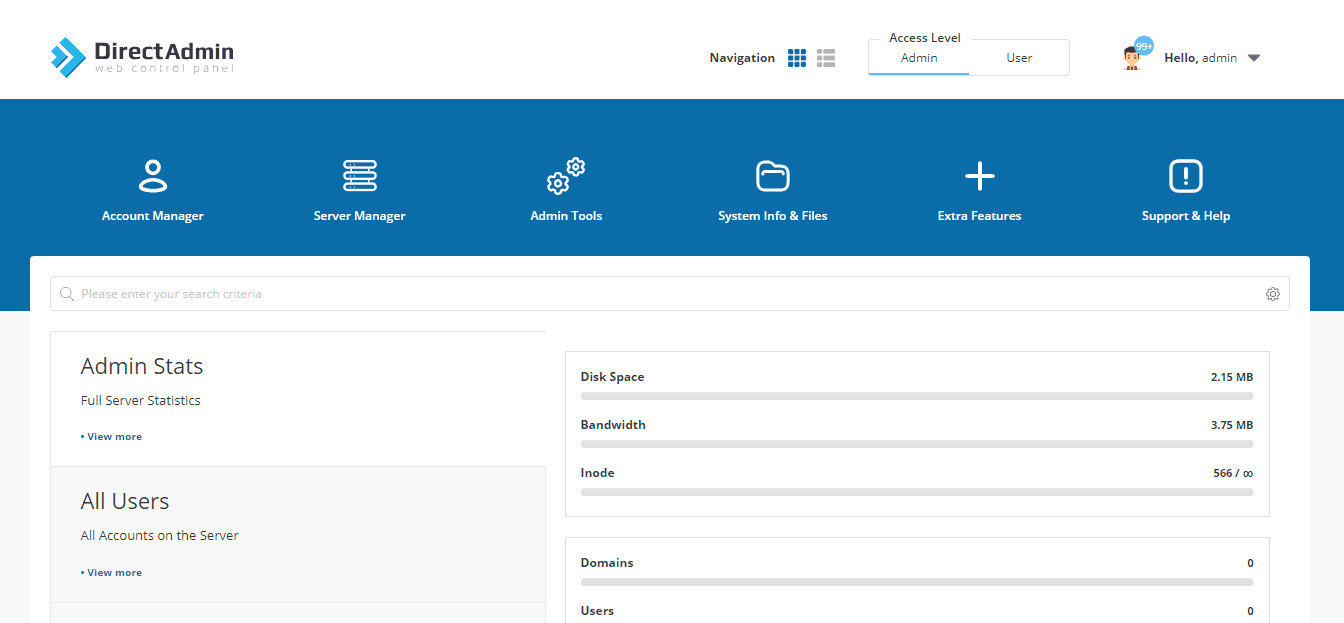Click the search criteria input field
This screenshot has width=1344, height=623.
tap(670, 294)
